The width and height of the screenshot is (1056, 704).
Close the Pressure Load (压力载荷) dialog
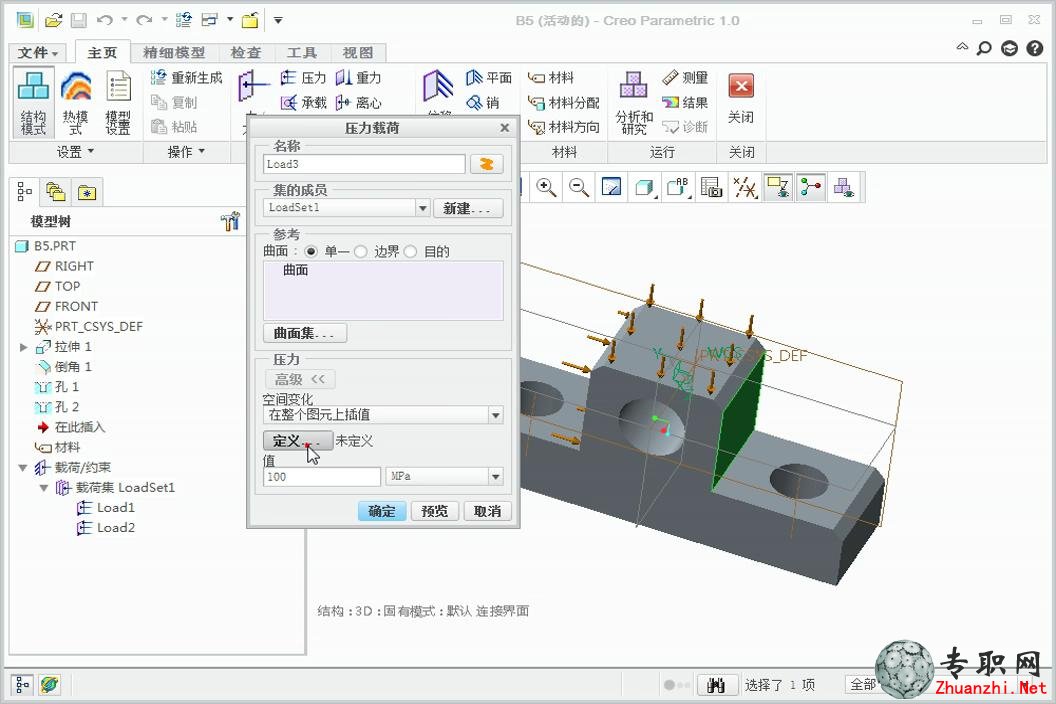coord(505,127)
